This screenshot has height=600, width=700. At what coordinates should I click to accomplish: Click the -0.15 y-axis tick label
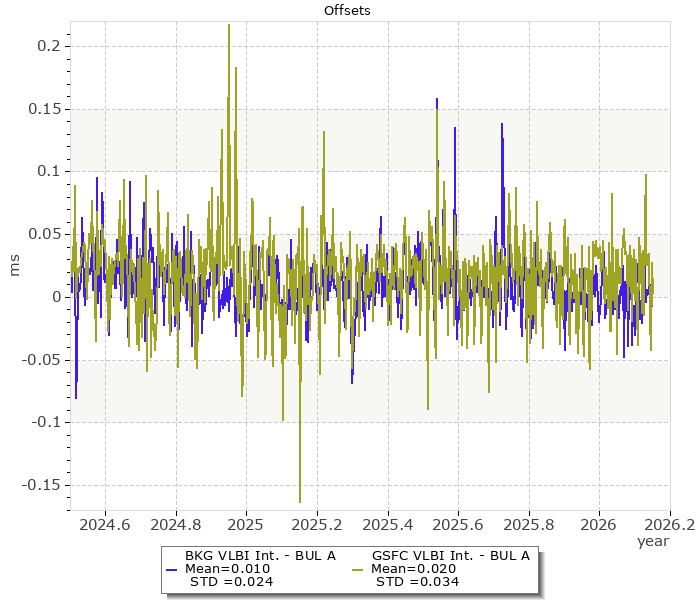point(42,485)
